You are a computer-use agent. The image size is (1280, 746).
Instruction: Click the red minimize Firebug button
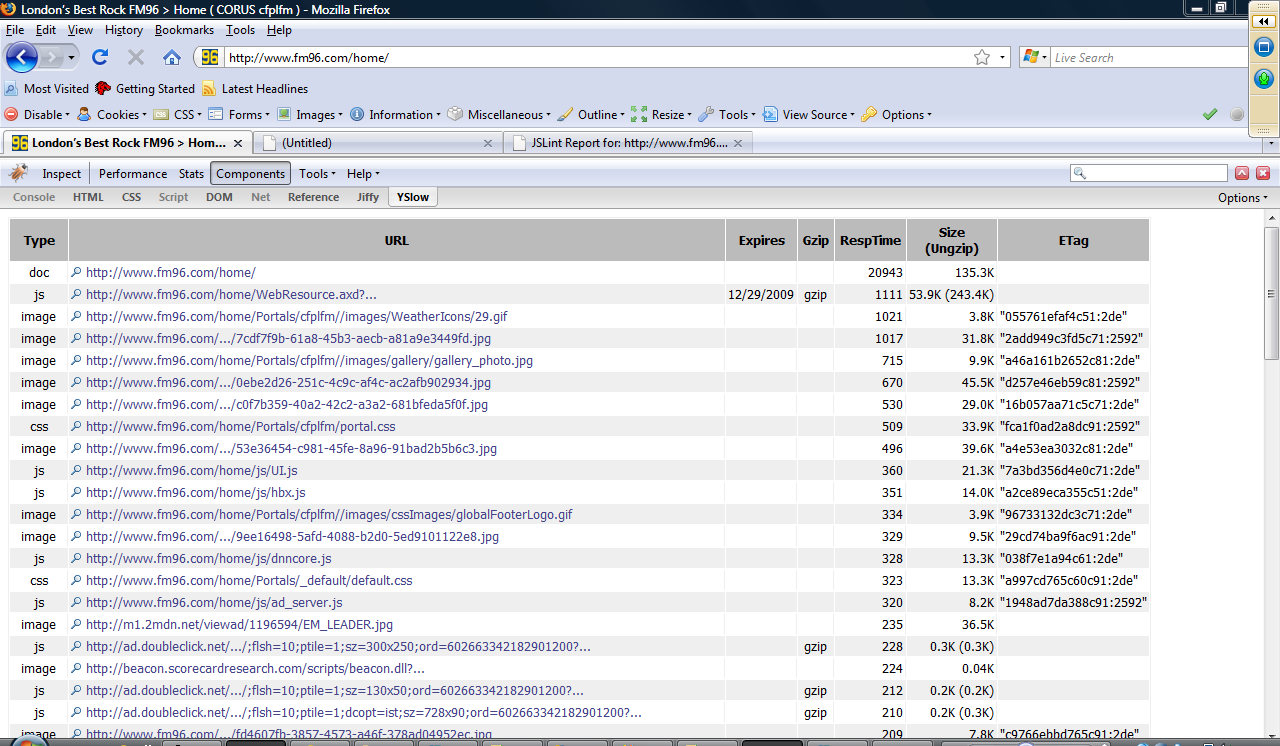pos(1242,173)
